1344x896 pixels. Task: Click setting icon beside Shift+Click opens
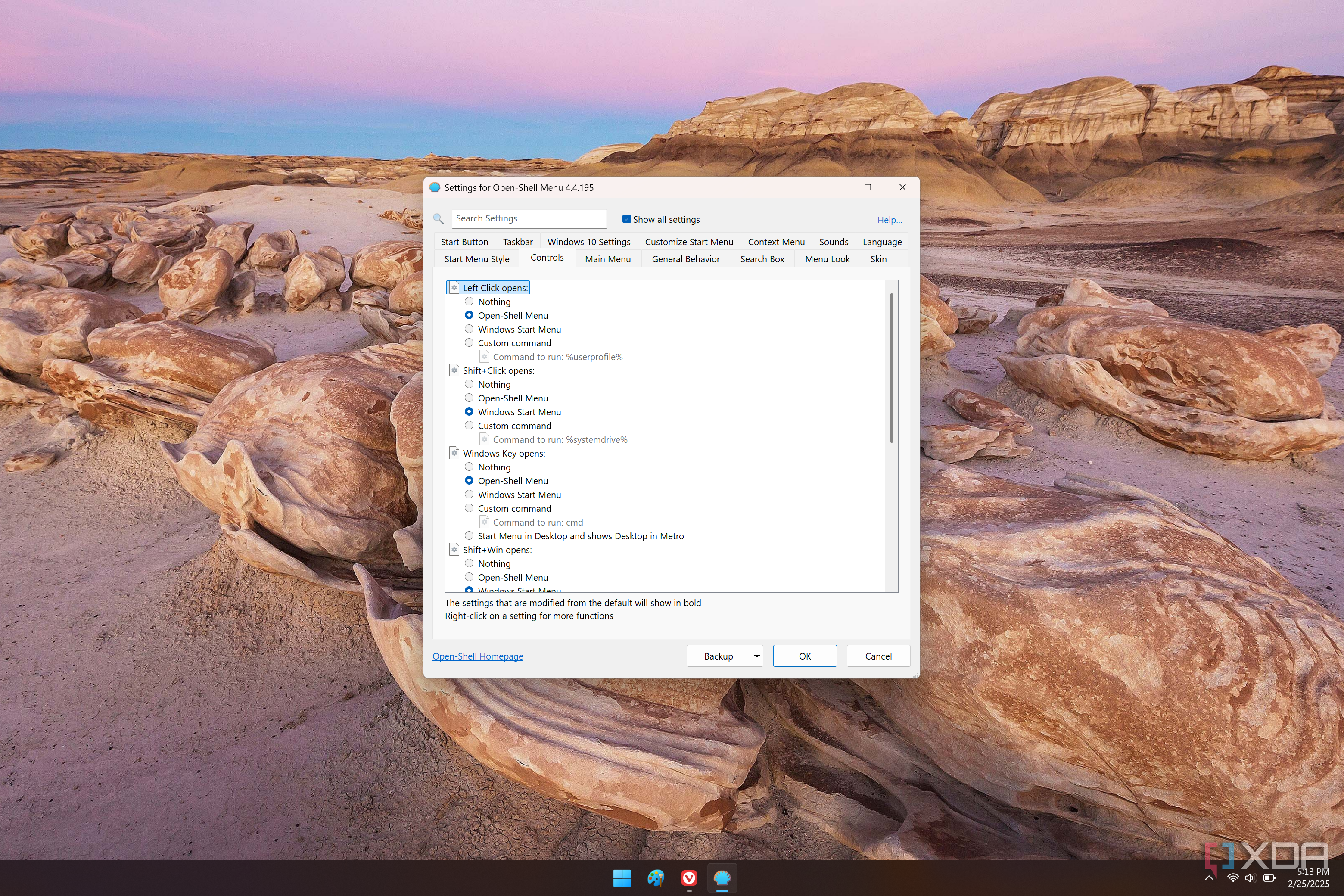coord(454,370)
